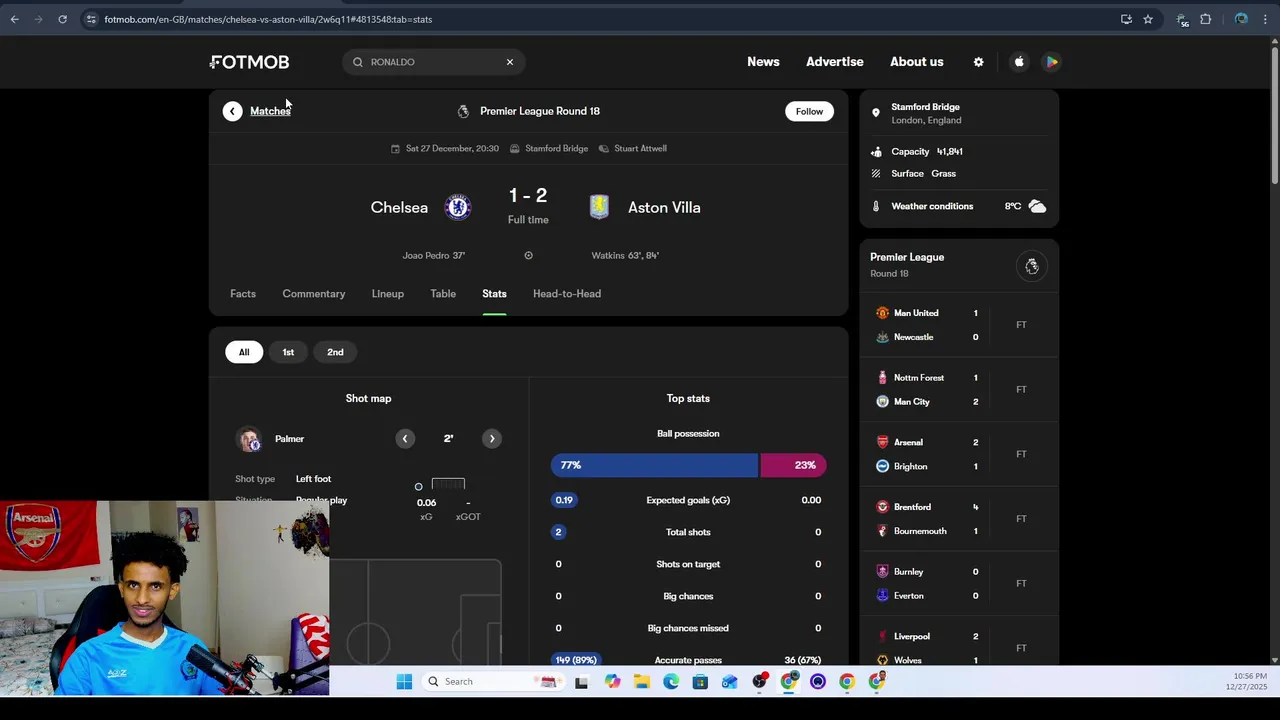The height and width of the screenshot is (720, 1280).
Task: Show the previous shot in the shot map
Action: click(x=405, y=438)
